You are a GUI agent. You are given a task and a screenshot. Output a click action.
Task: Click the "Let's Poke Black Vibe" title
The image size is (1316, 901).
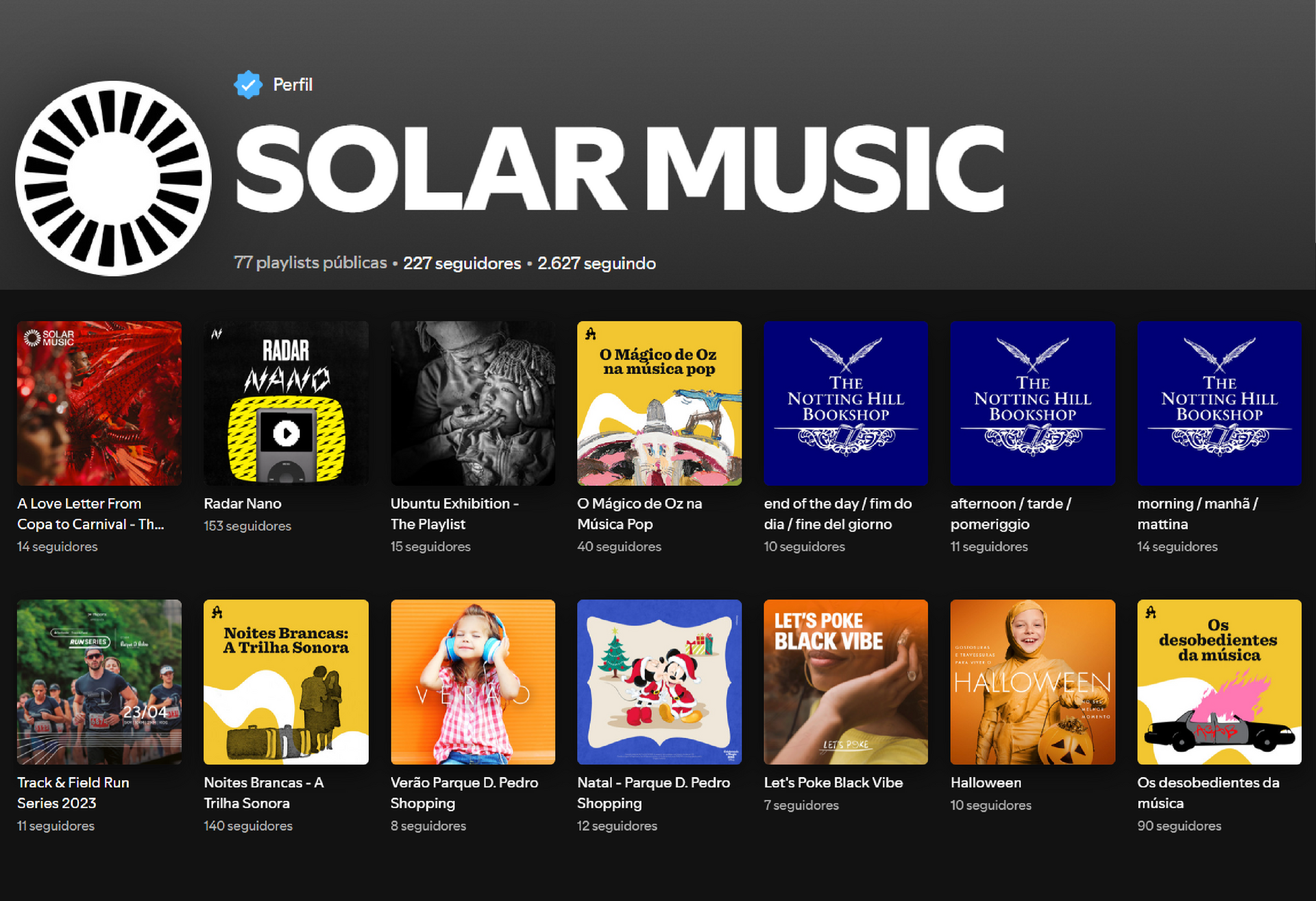click(x=833, y=782)
